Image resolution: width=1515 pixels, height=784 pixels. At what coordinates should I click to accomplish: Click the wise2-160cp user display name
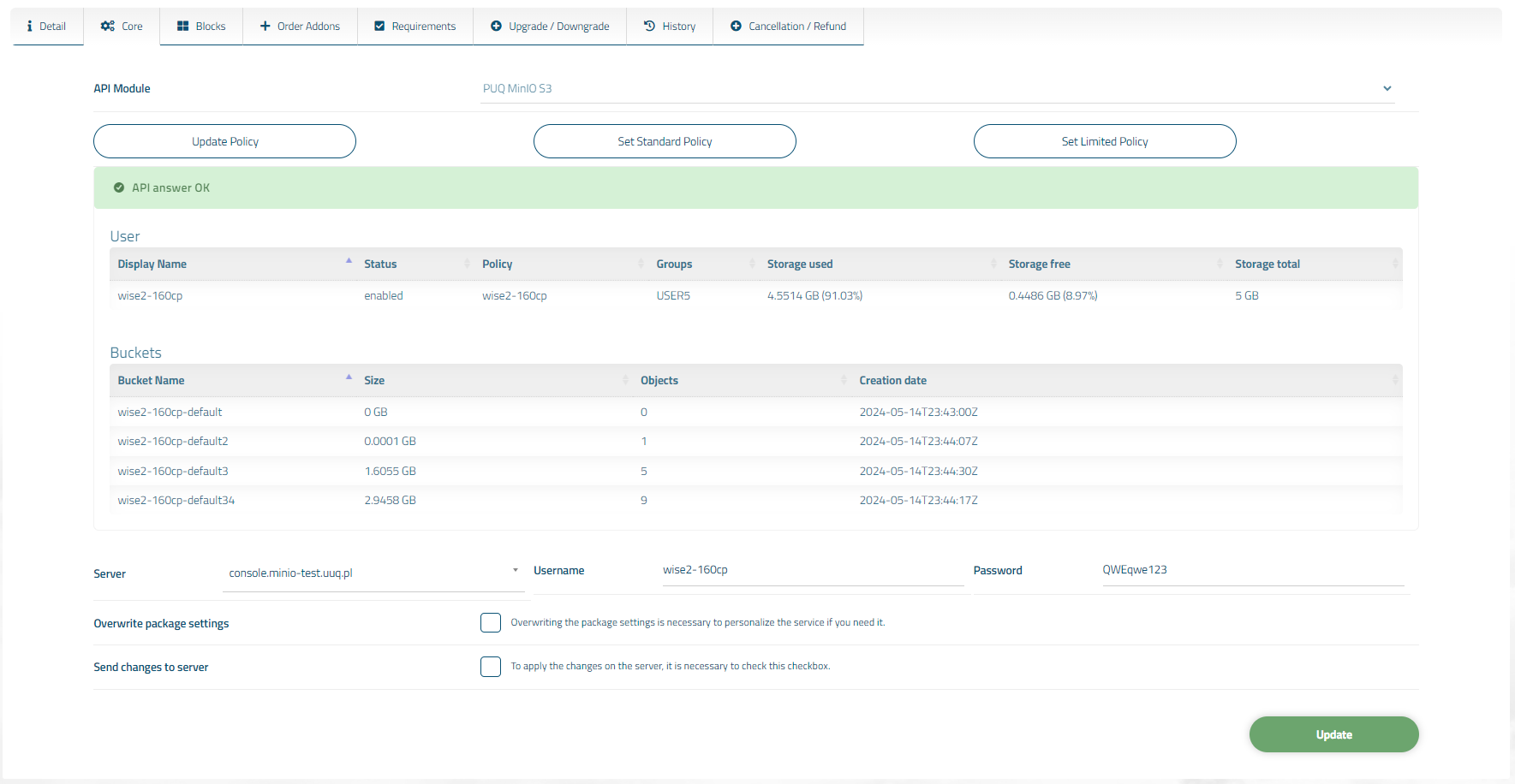[x=150, y=295]
